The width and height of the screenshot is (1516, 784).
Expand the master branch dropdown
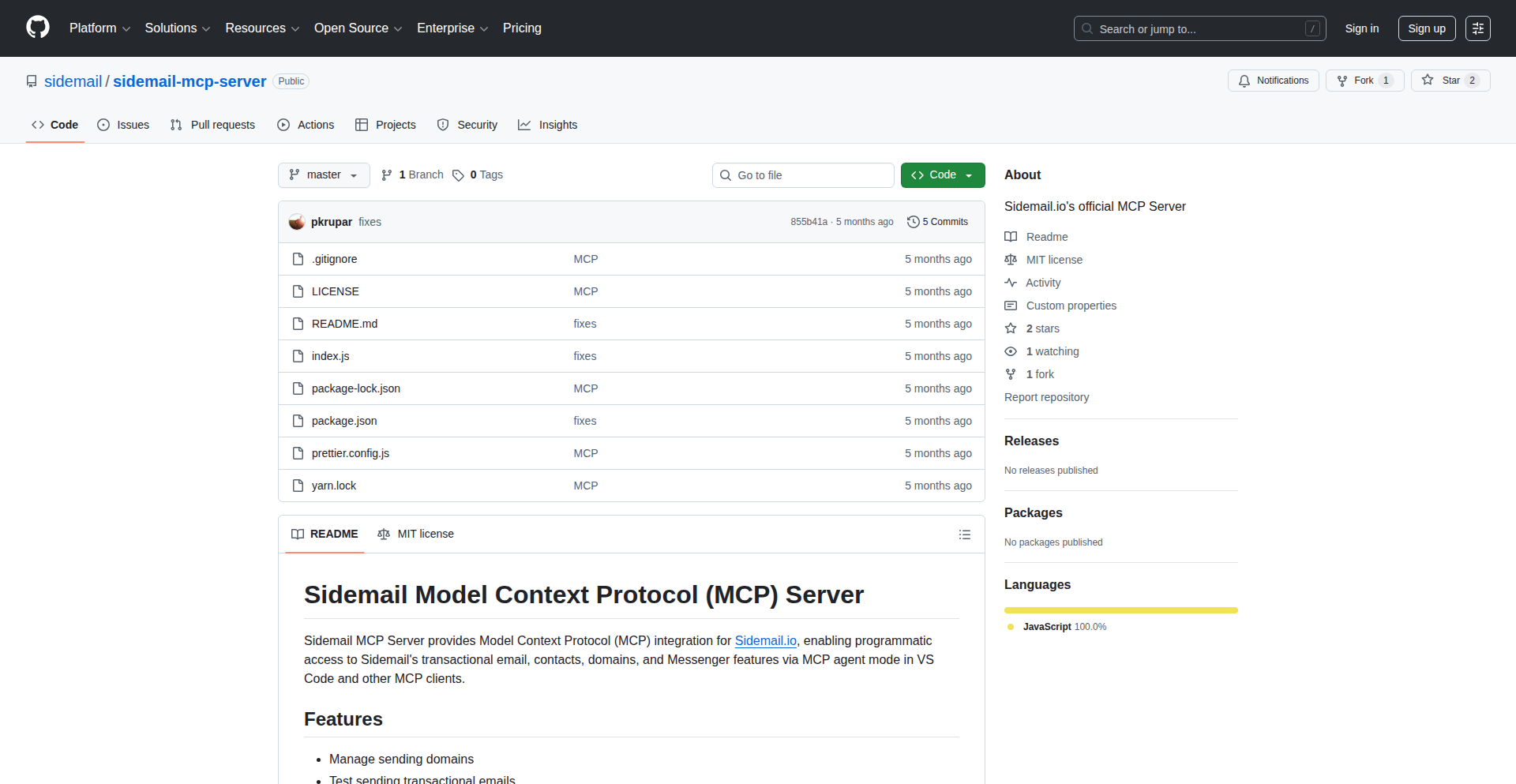point(324,175)
